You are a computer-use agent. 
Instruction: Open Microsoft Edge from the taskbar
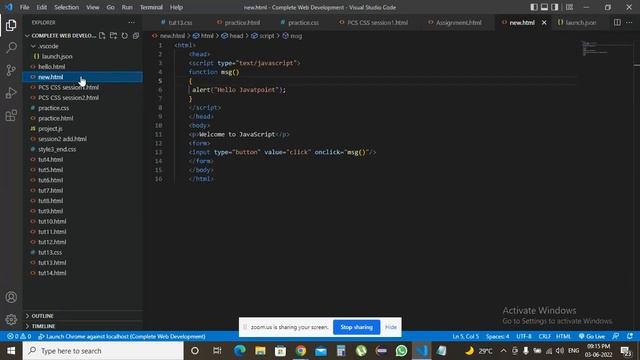coord(240,351)
